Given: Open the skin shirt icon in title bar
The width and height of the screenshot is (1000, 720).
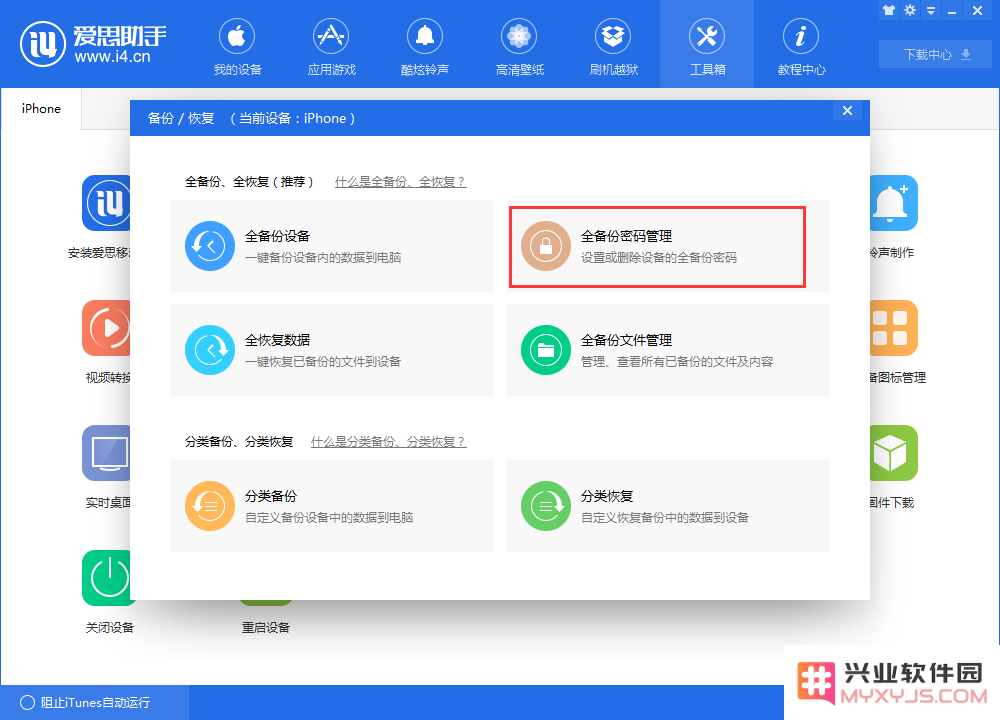Looking at the screenshot, I should point(889,10).
